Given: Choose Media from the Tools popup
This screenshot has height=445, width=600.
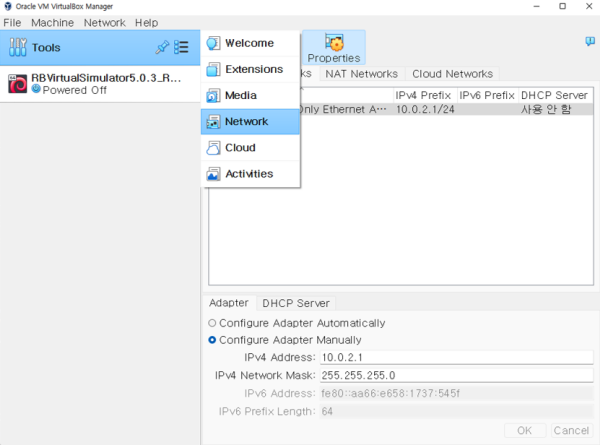Looking at the screenshot, I should (x=250, y=96).
